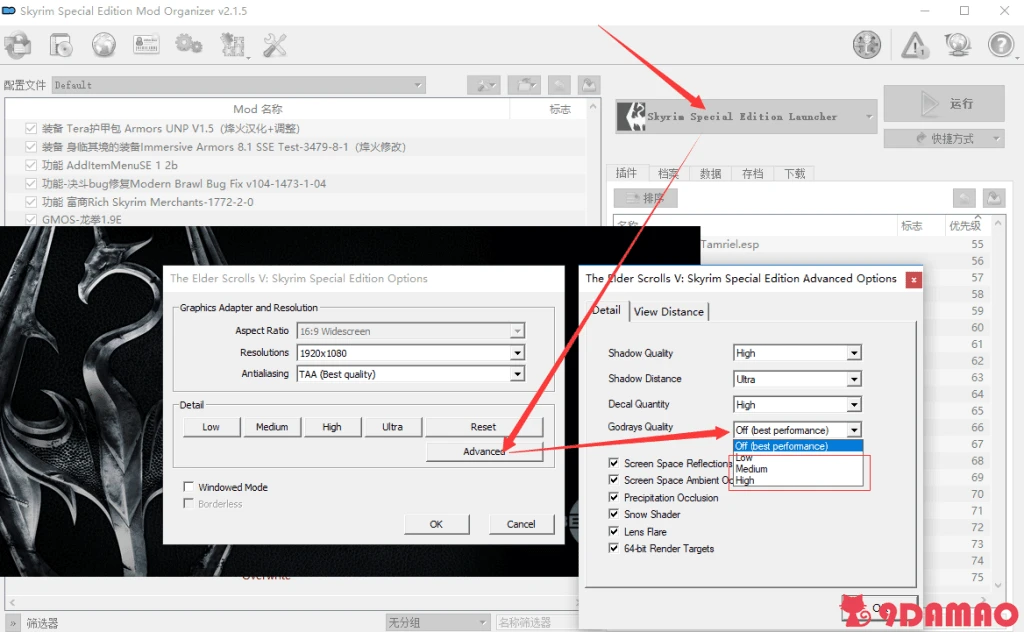Open the 存档 saves tab
1024x632 pixels.
point(752,174)
